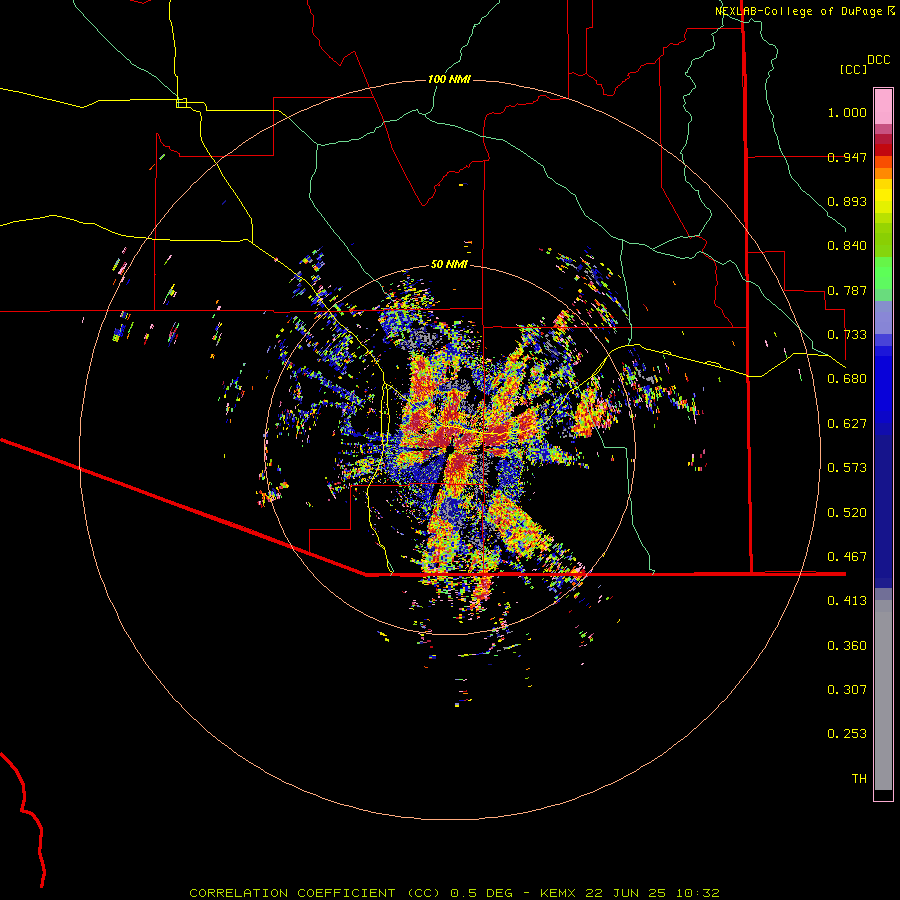This screenshot has height=900, width=900.
Task: Click the 0.947 legend value
Action: click(x=847, y=157)
